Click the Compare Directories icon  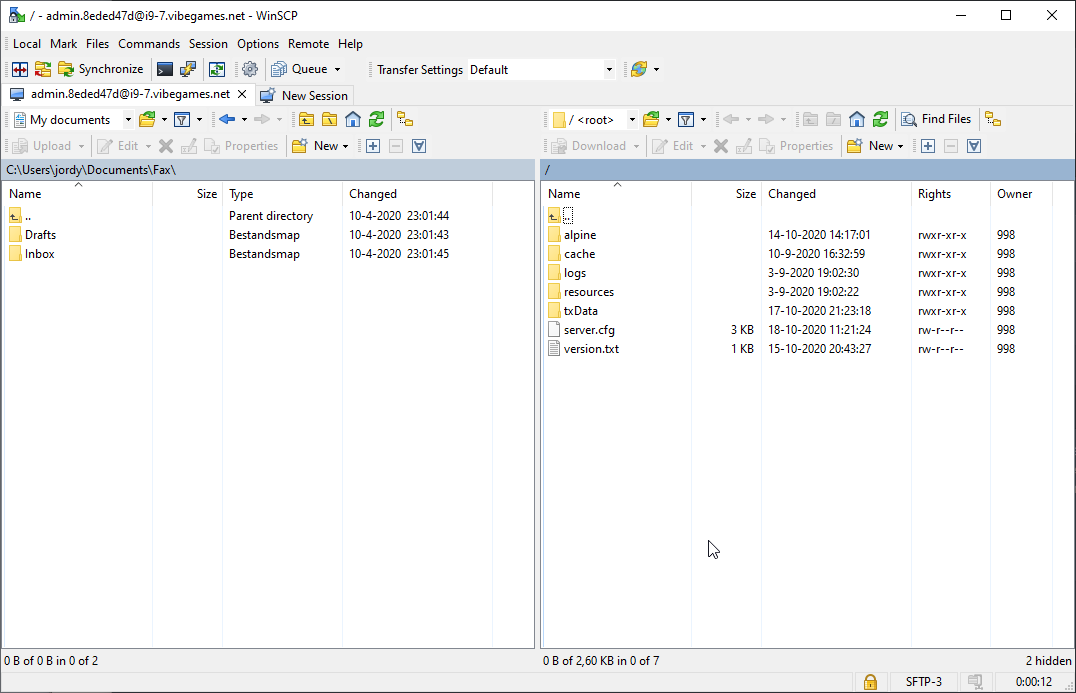(20, 69)
